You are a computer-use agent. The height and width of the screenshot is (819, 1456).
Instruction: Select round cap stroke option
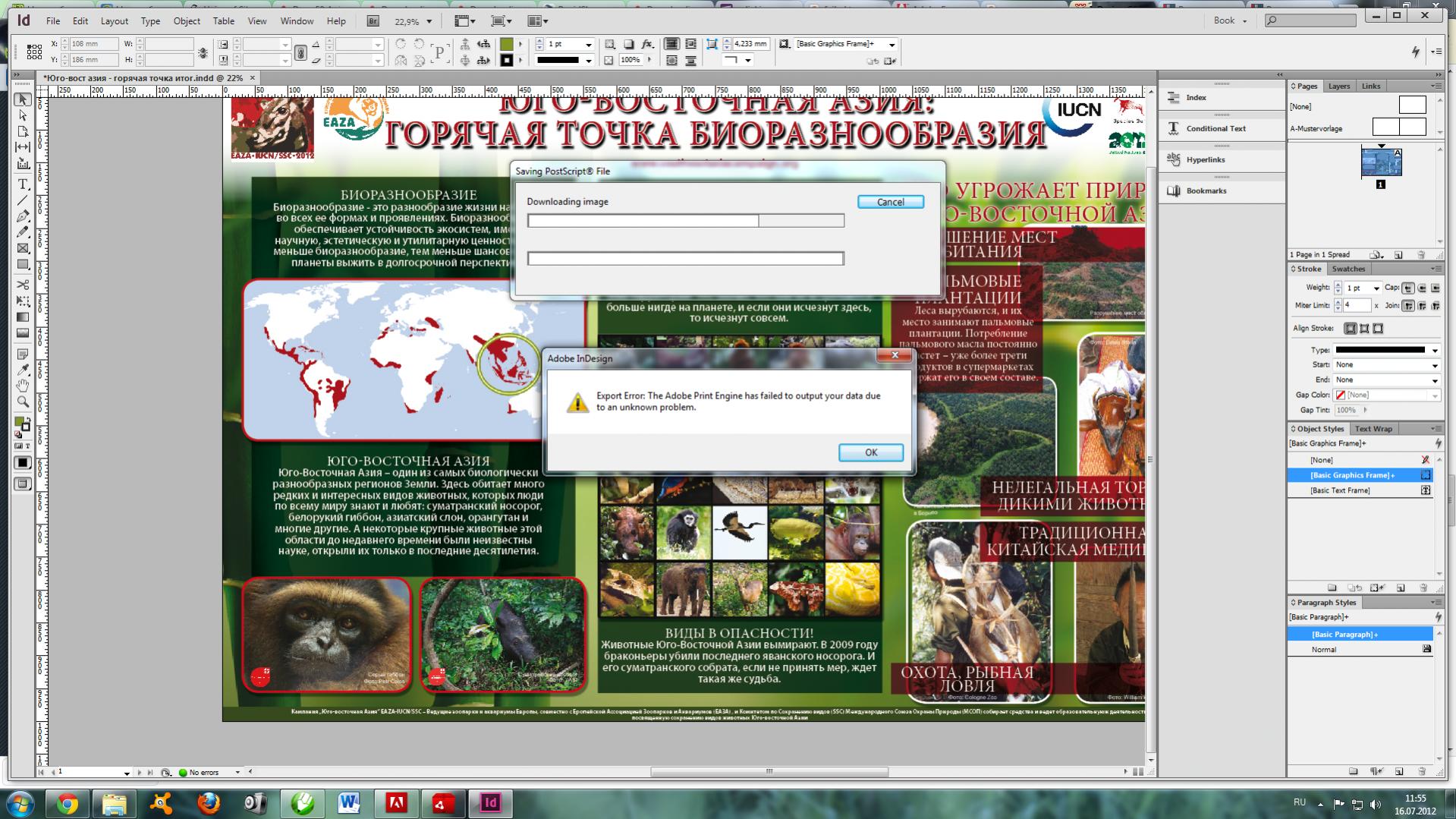1422,288
